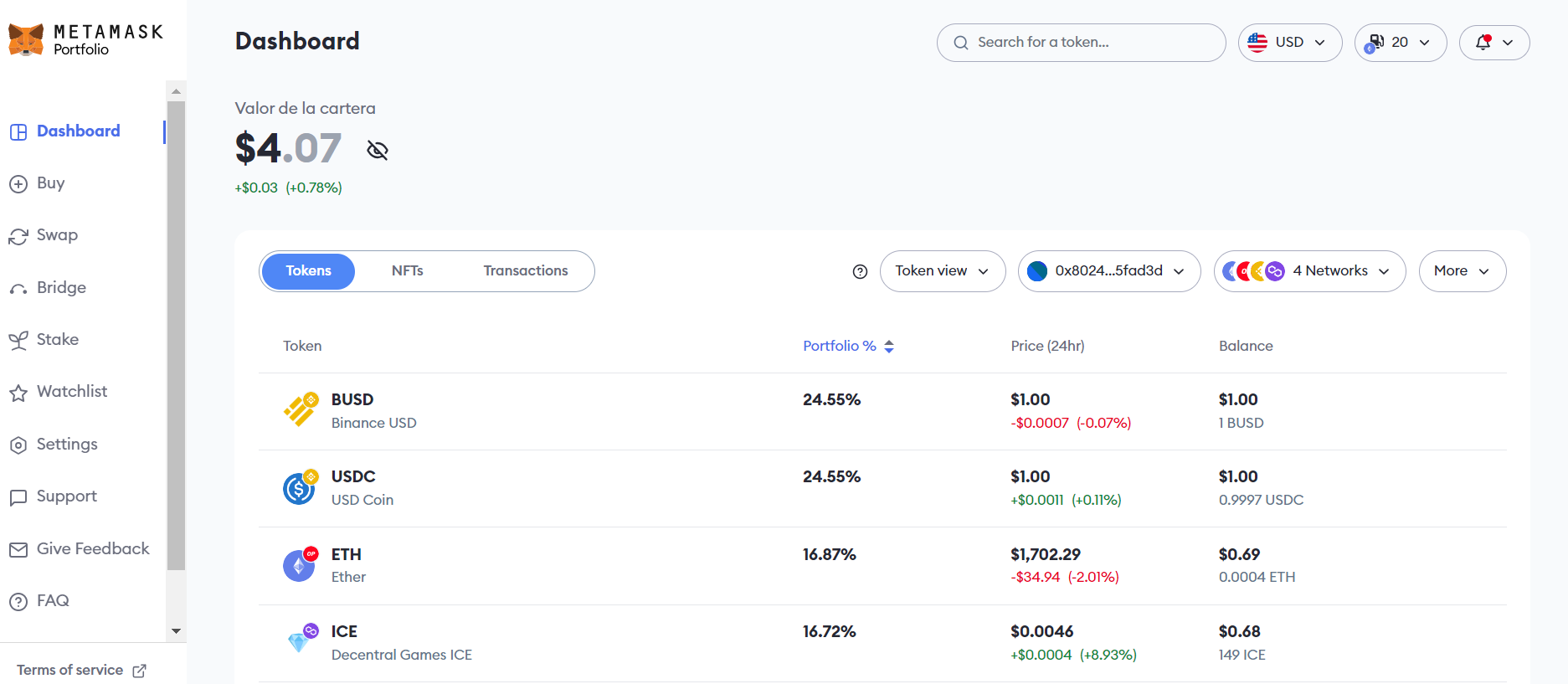Click the BUSD token icon

pyautogui.click(x=301, y=409)
